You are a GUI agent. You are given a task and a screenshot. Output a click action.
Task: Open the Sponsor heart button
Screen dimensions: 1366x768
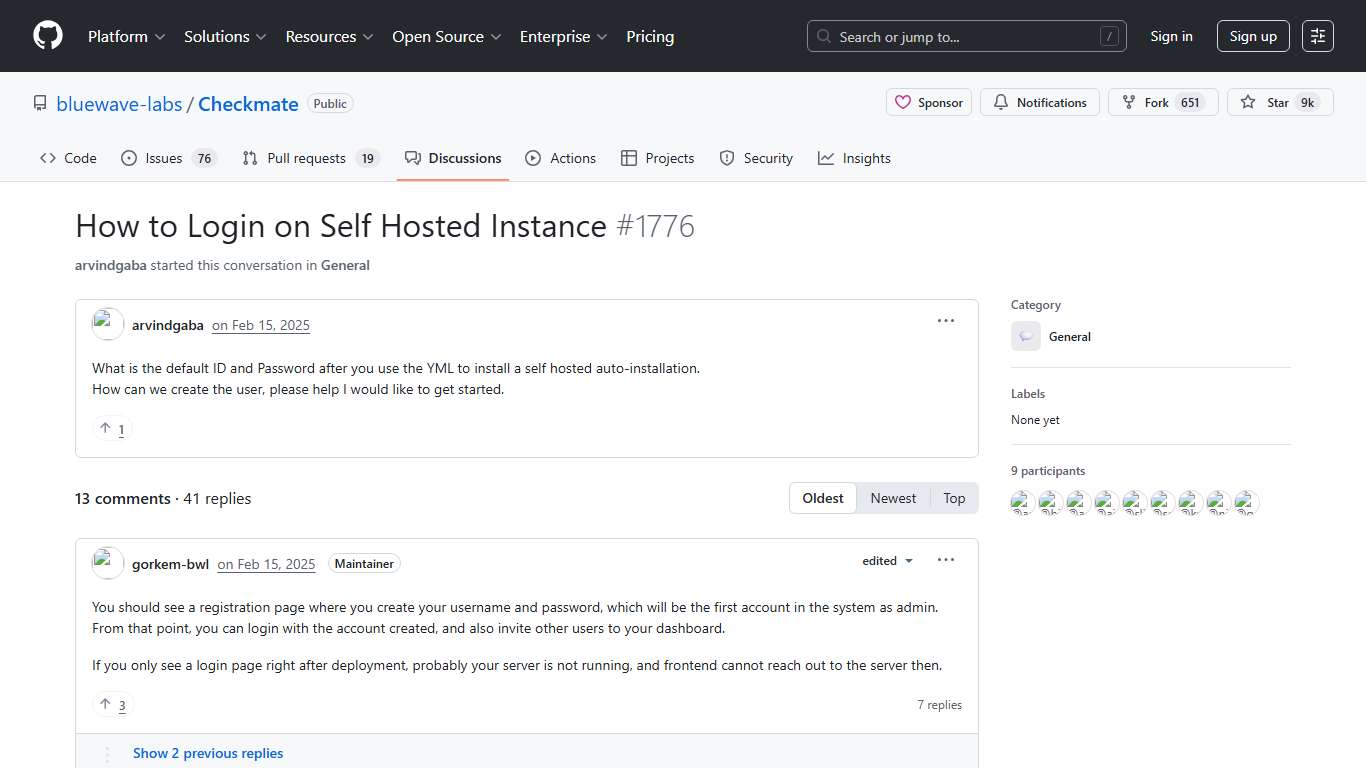[928, 102]
